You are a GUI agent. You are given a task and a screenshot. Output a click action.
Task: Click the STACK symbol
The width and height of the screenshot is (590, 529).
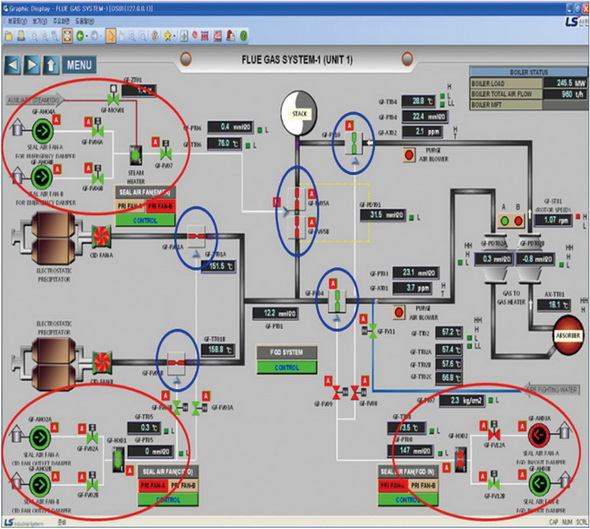[x=299, y=113]
